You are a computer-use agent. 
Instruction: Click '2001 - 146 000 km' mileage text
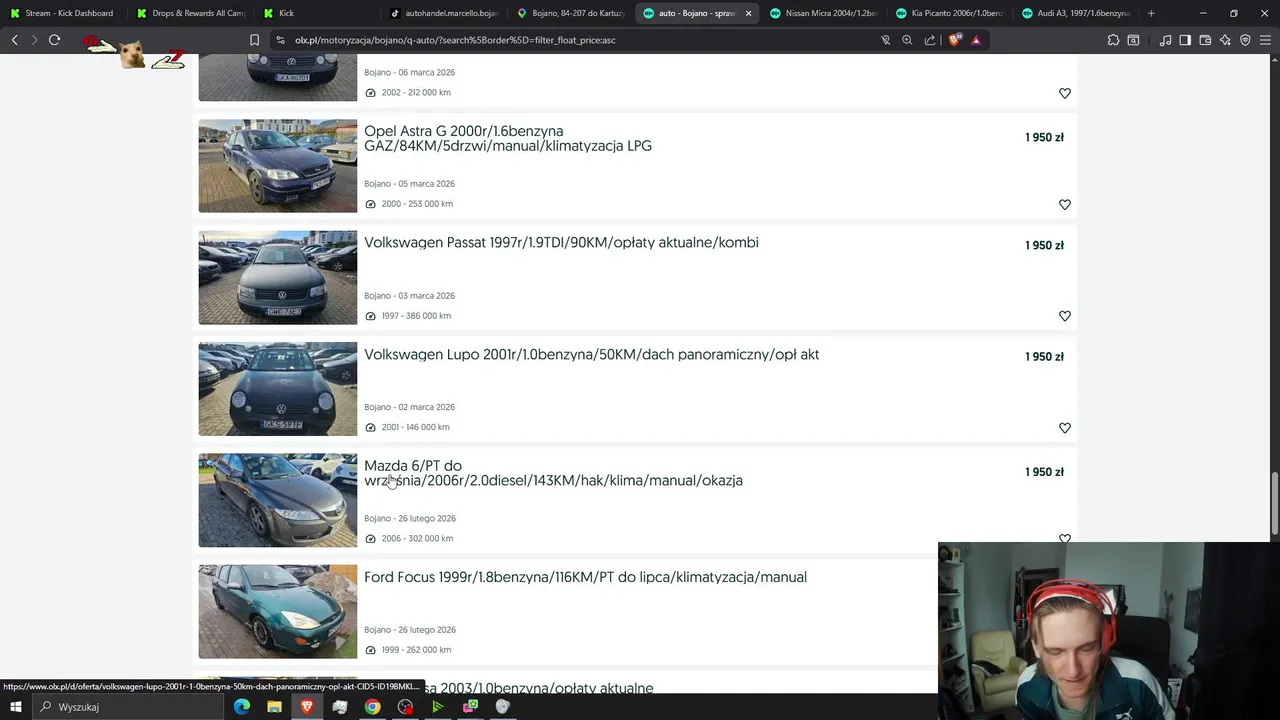(415, 427)
